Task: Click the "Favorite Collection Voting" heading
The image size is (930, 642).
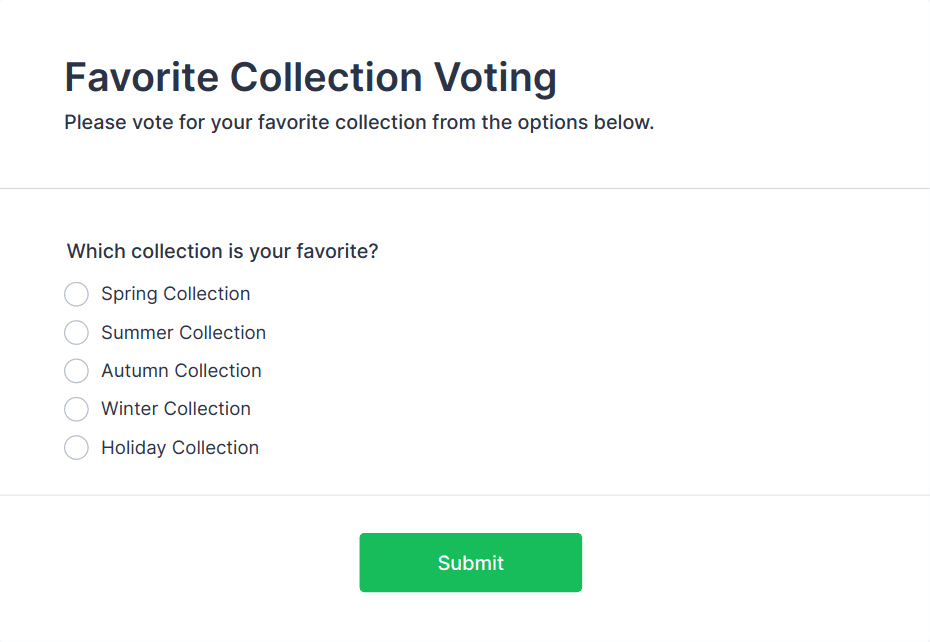Action: coord(310,78)
